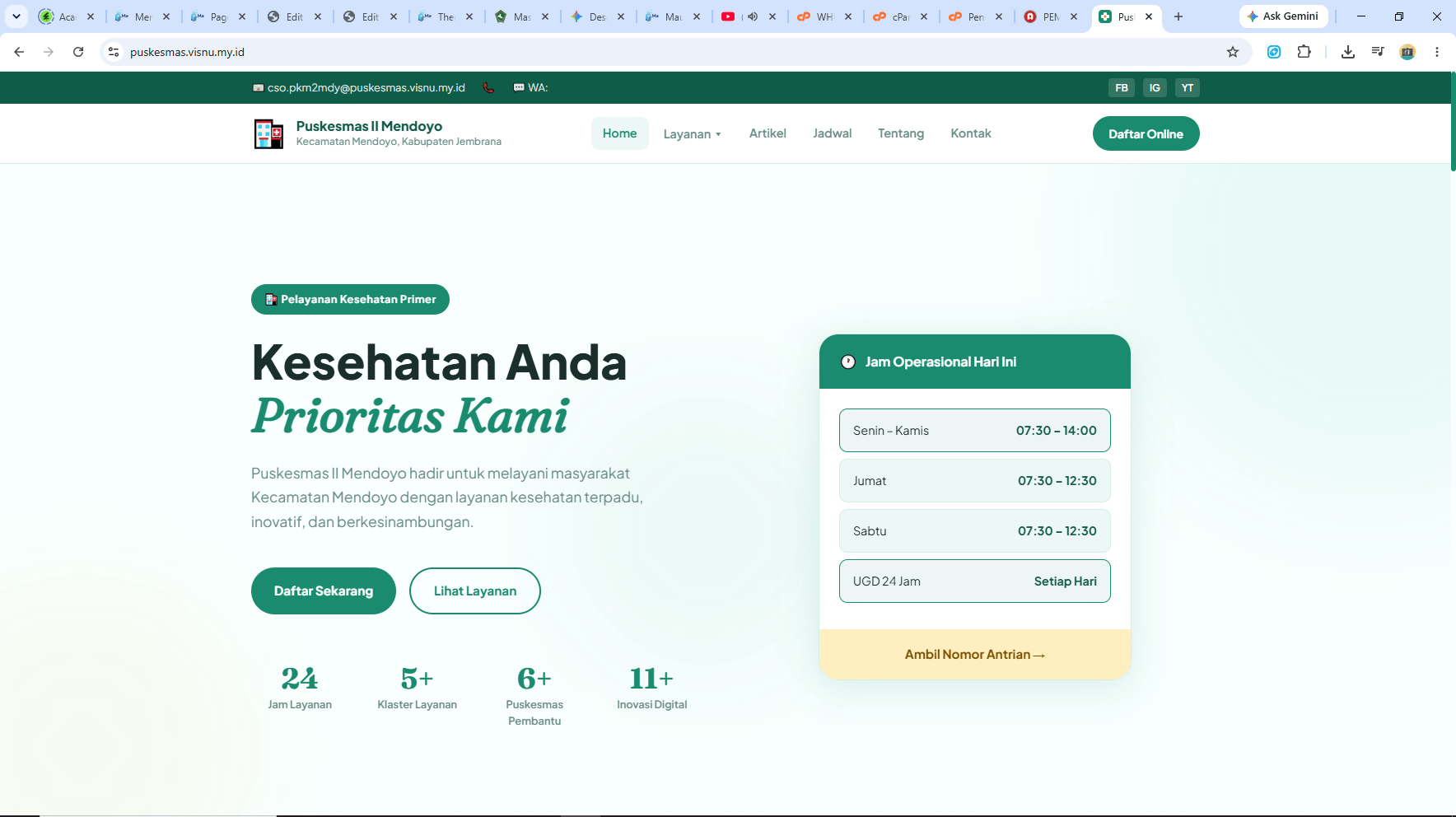Click the Lihat Layanan button
Screen dimensions: 1456x817
[475, 591]
